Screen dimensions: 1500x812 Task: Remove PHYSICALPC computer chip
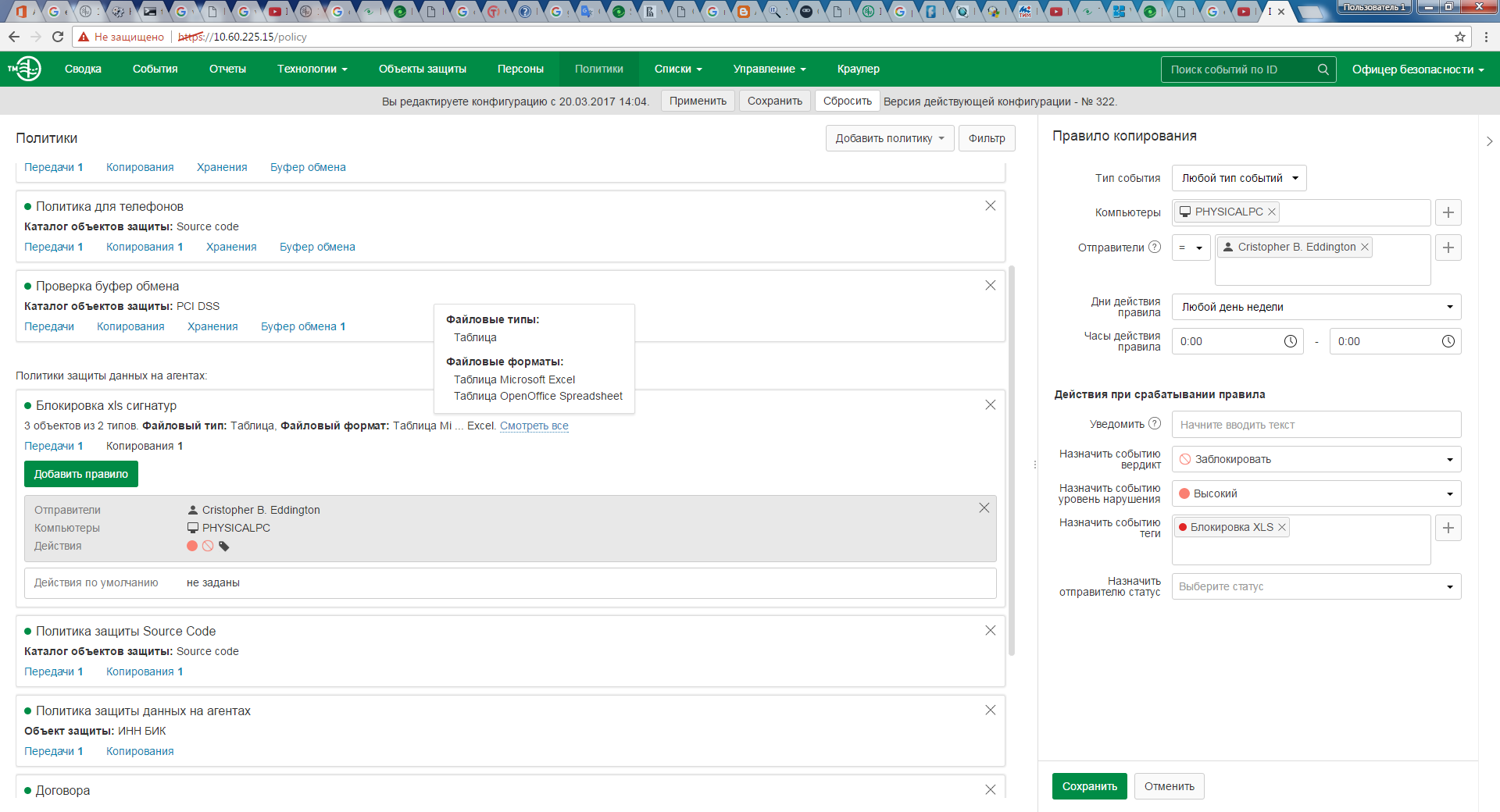1272,212
